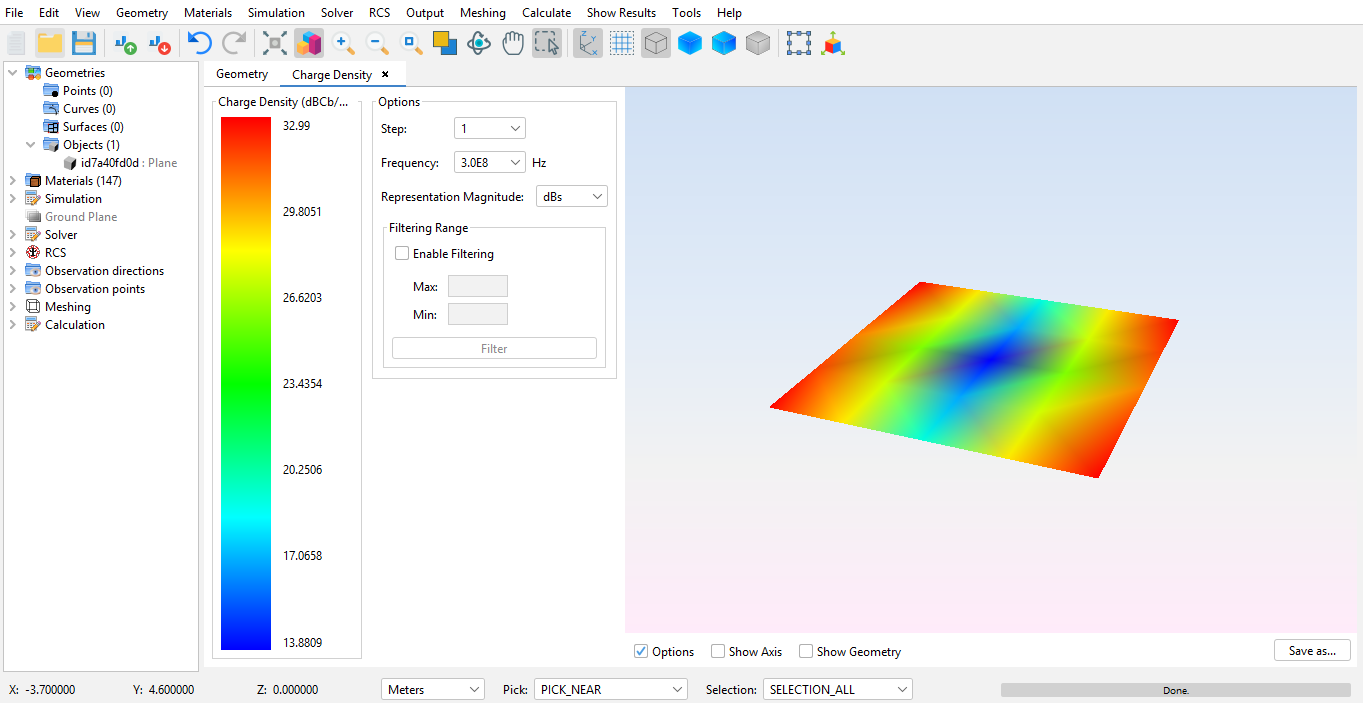Toggle the grid display icon
This screenshot has height=703, width=1363.
[622, 43]
